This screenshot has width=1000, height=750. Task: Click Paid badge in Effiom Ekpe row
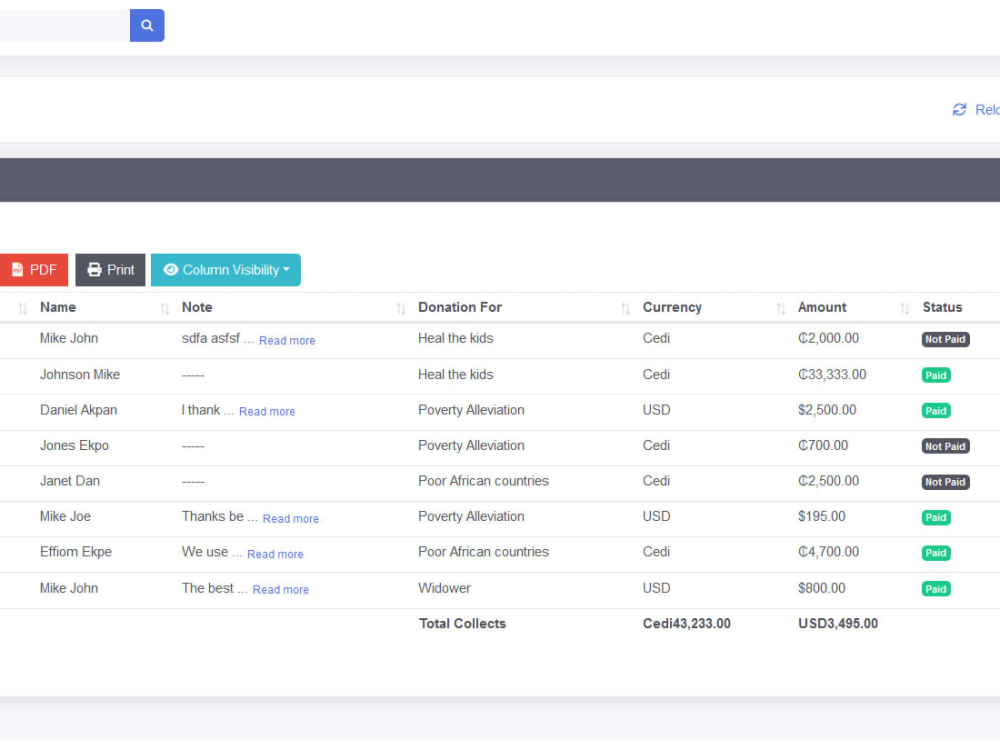(x=936, y=553)
